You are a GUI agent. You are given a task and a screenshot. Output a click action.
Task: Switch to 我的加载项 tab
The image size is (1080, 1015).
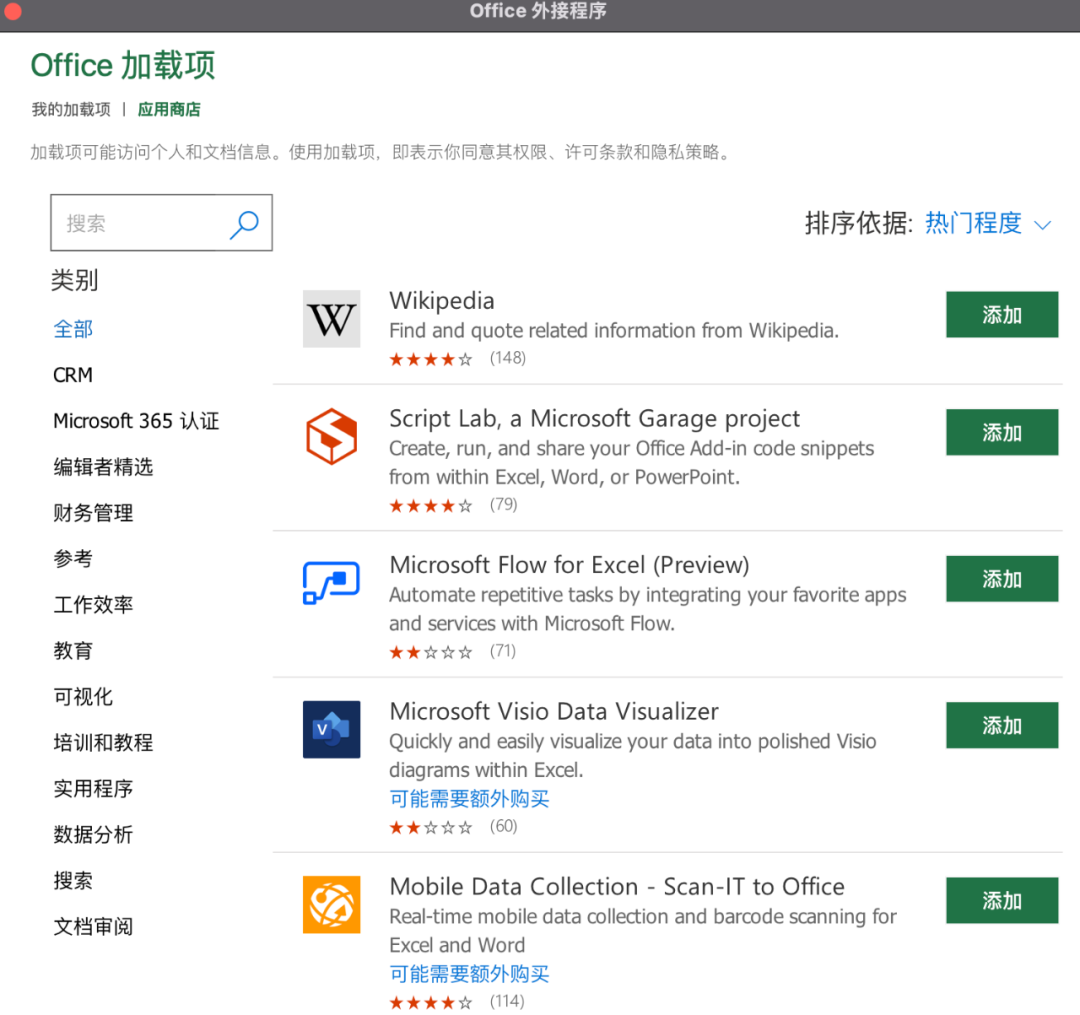coord(71,109)
